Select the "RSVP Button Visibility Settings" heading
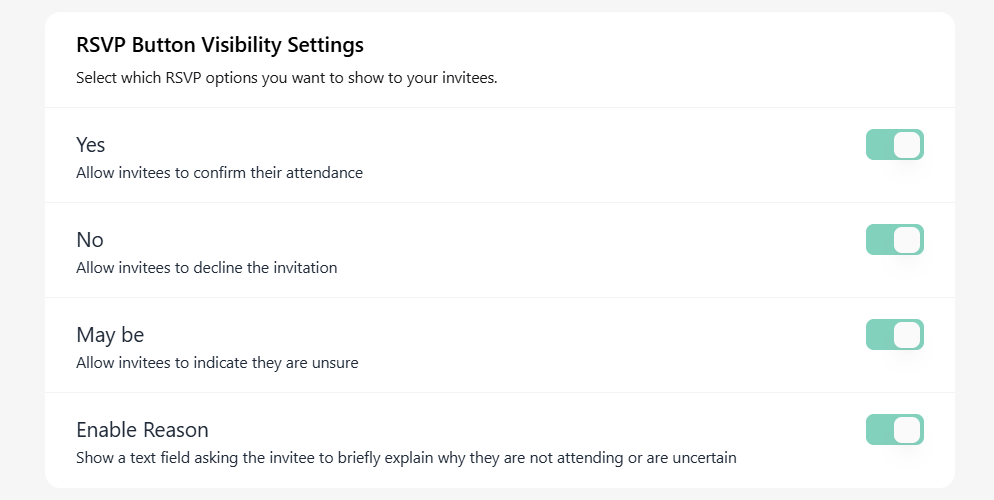The height and width of the screenshot is (500, 994). pyautogui.click(x=220, y=45)
